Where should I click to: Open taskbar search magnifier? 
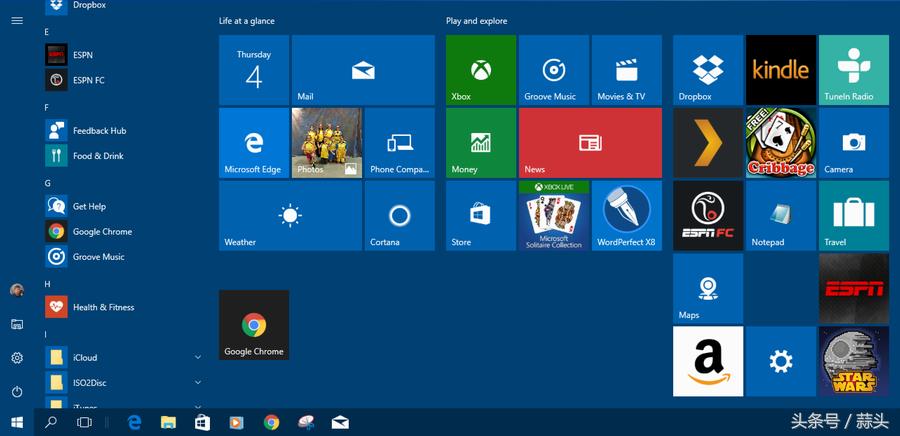click(x=51, y=423)
